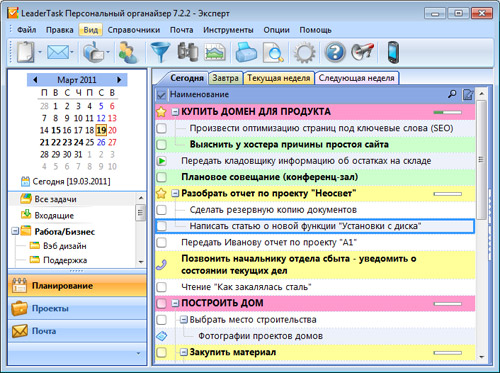Open Планирование section
Image resolution: width=500 pixels, height=373 pixels.
[x=77, y=286]
